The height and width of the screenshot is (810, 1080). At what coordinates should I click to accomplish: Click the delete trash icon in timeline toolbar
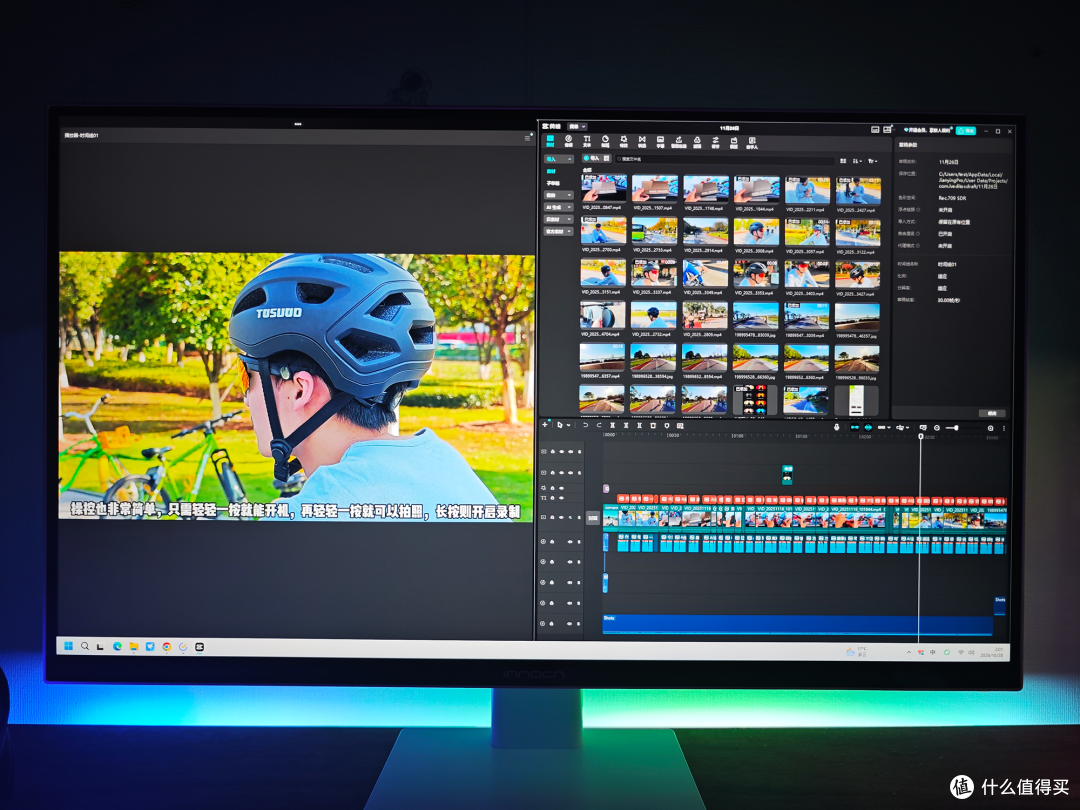653,426
